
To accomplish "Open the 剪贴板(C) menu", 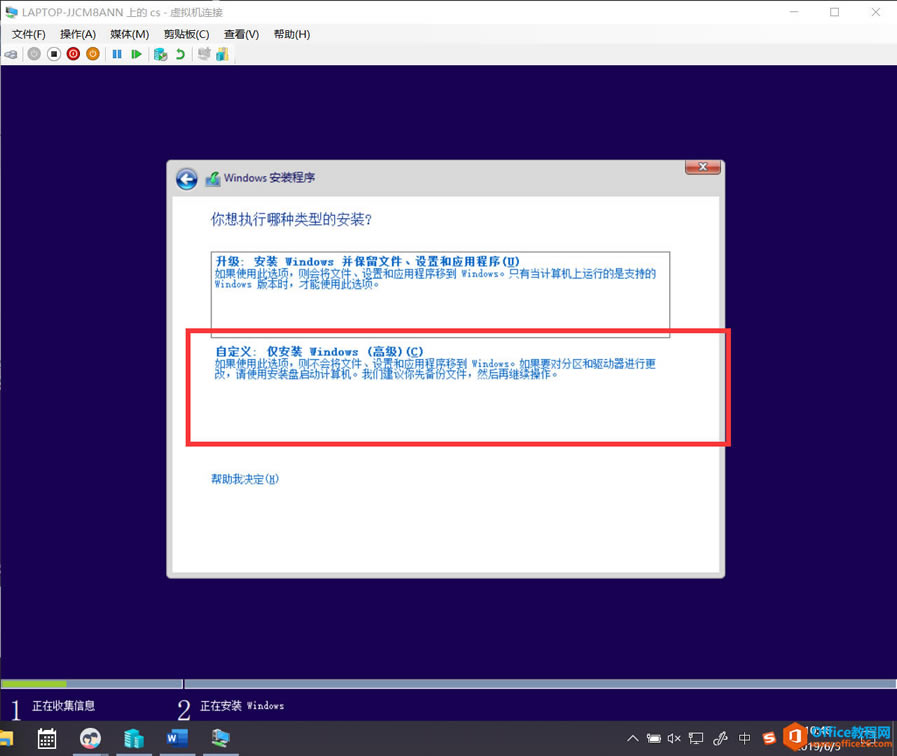I will [186, 34].
